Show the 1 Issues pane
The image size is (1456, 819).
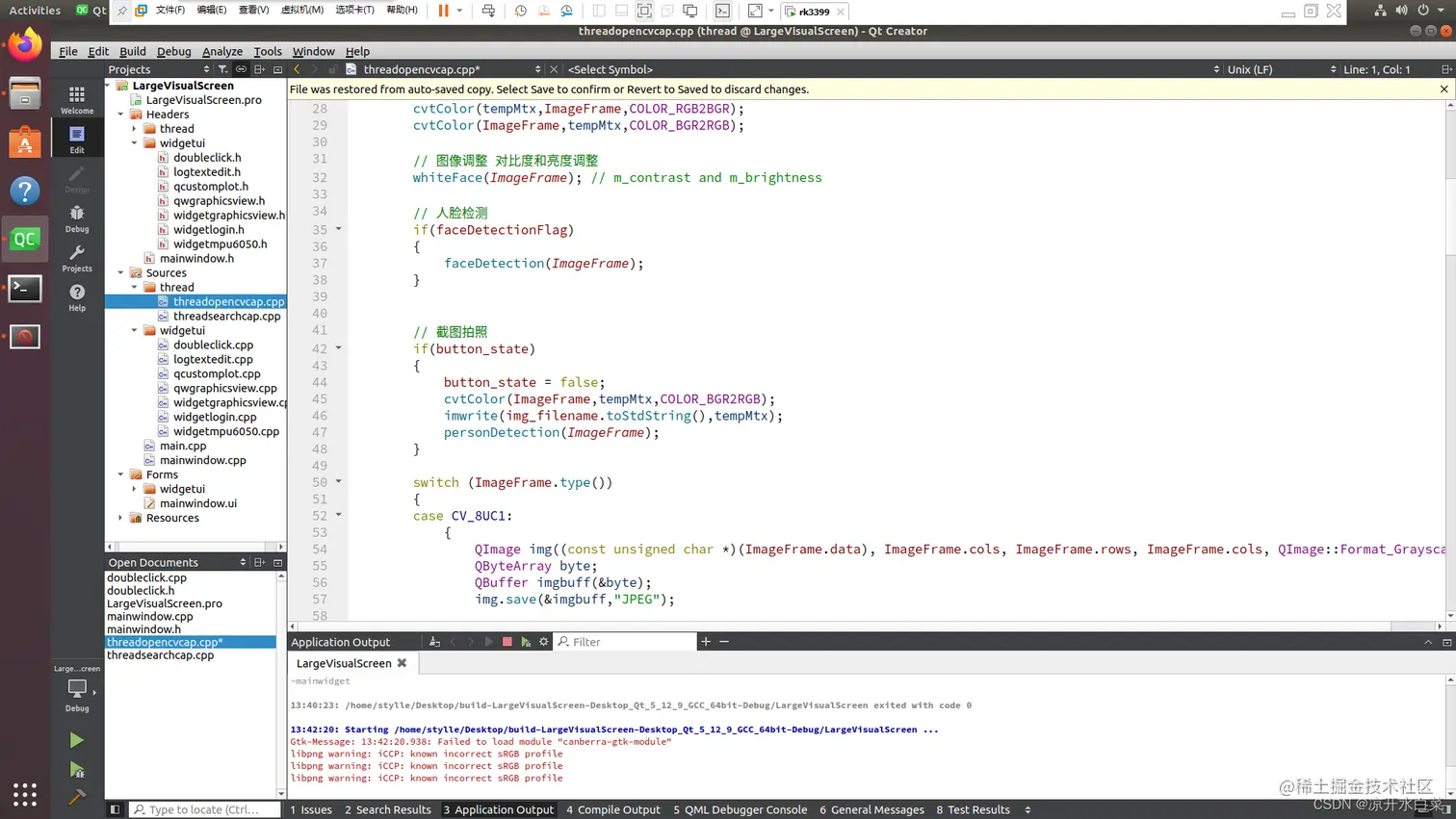[311, 809]
